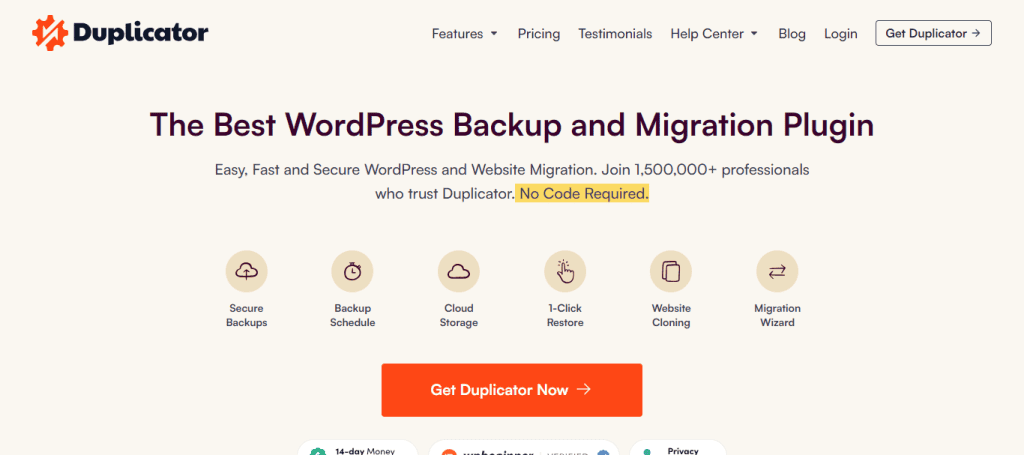Open the Migration Wizard arrows icon
Screen dimensions: 1024x455
777,271
